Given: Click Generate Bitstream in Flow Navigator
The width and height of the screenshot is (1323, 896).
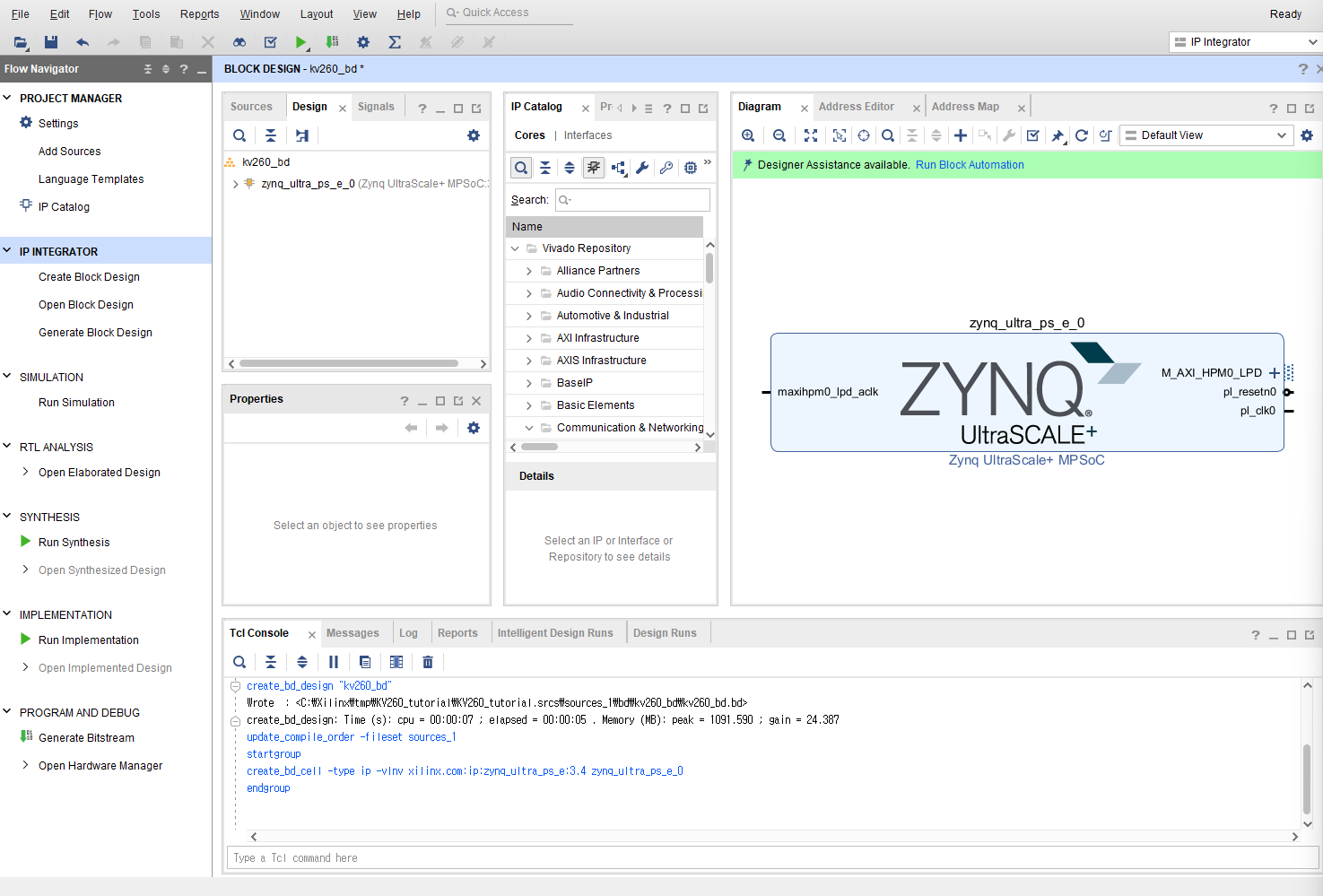Looking at the screenshot, I should pyautogui.click(x=86, y=738).
